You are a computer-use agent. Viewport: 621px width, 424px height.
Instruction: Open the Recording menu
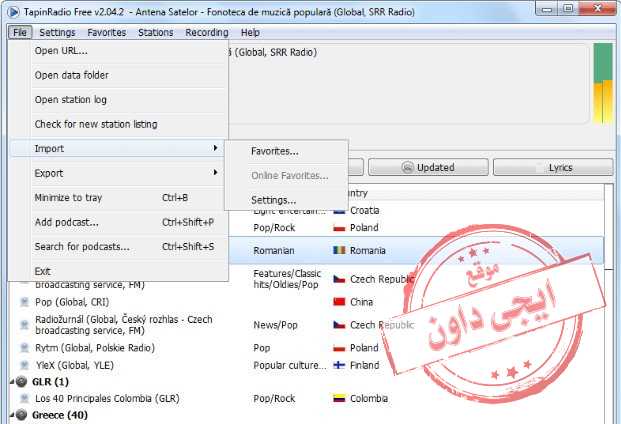(207, 32)
